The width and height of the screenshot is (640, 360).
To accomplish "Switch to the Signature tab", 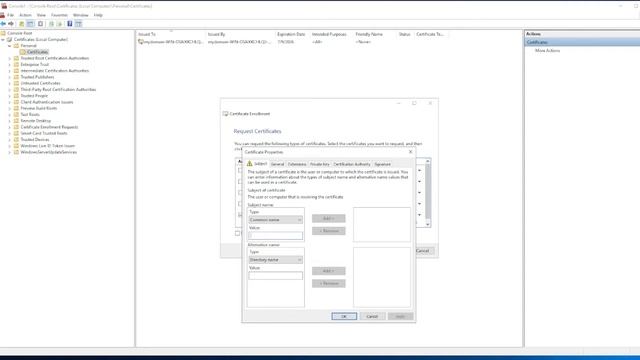I will coord(382,164).
